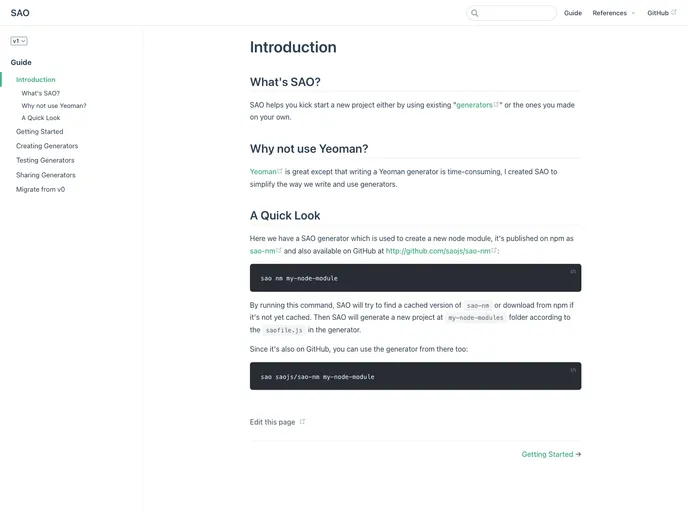Click external icon next to Edit this page
Image resolution: width=688 pixels, height=512 pixels.
click(x=303, y=422)
